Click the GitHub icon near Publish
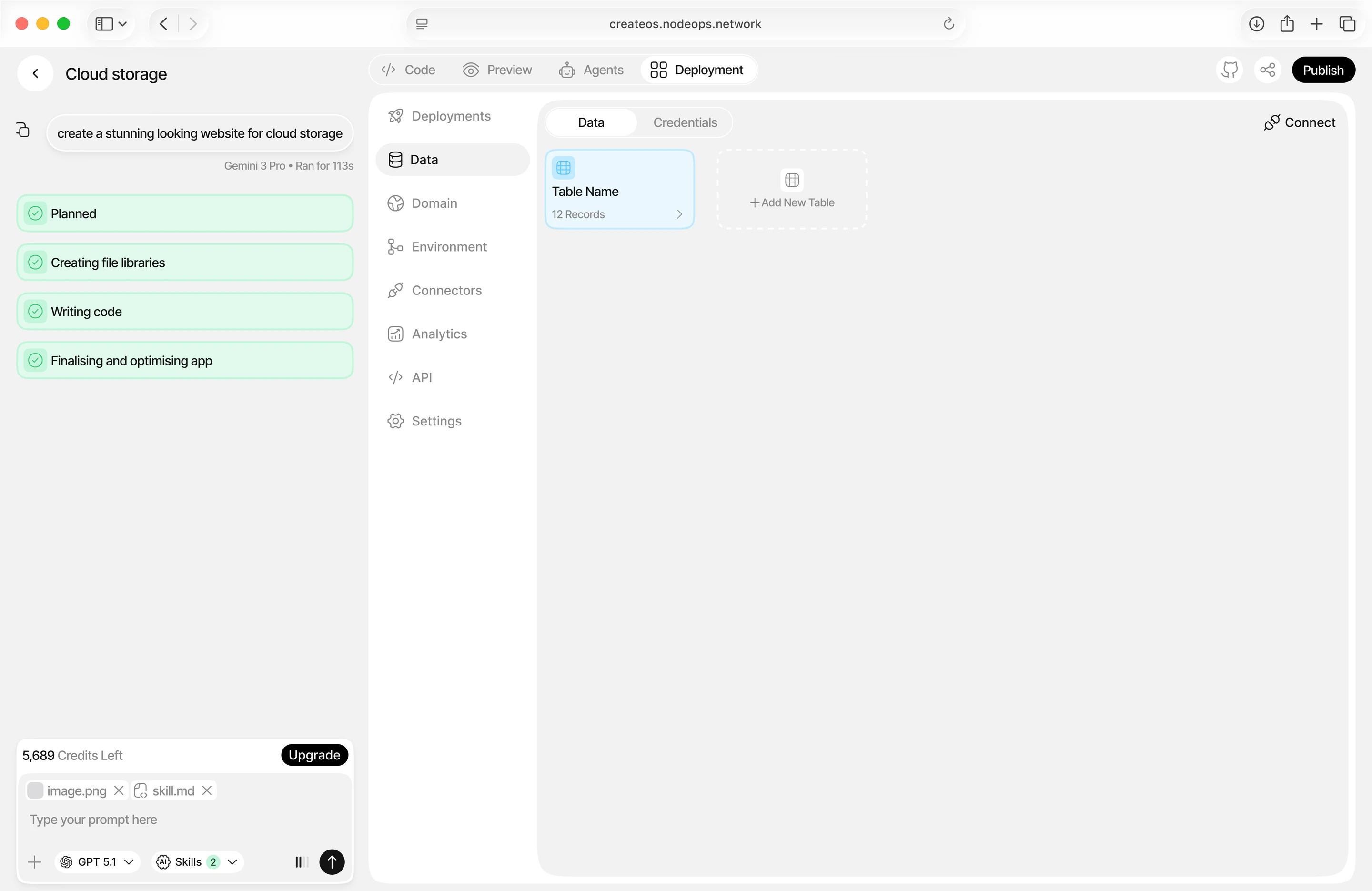The width and height of the screenshot is (1372, 891). tap(1230, 71)
